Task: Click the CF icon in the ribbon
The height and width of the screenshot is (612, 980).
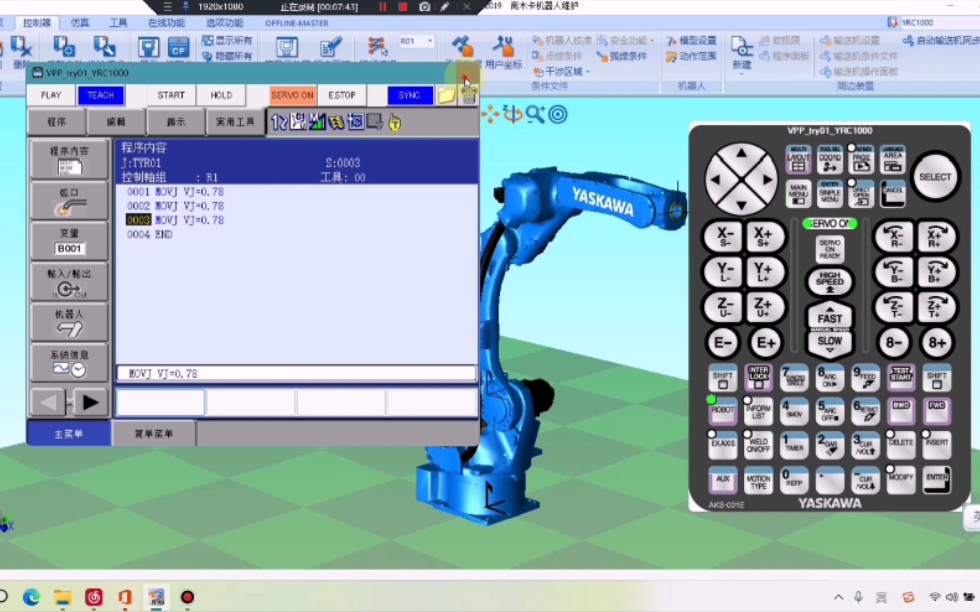Action: (x=178, y=48)
